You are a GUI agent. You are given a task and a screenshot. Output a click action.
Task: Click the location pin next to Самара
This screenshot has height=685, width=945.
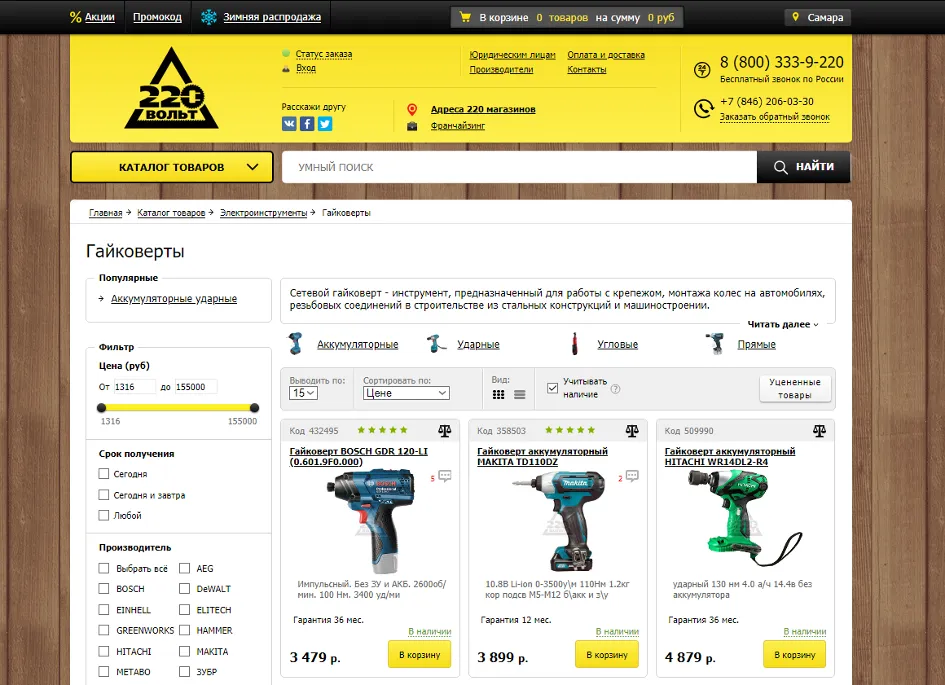pos(796,17)
